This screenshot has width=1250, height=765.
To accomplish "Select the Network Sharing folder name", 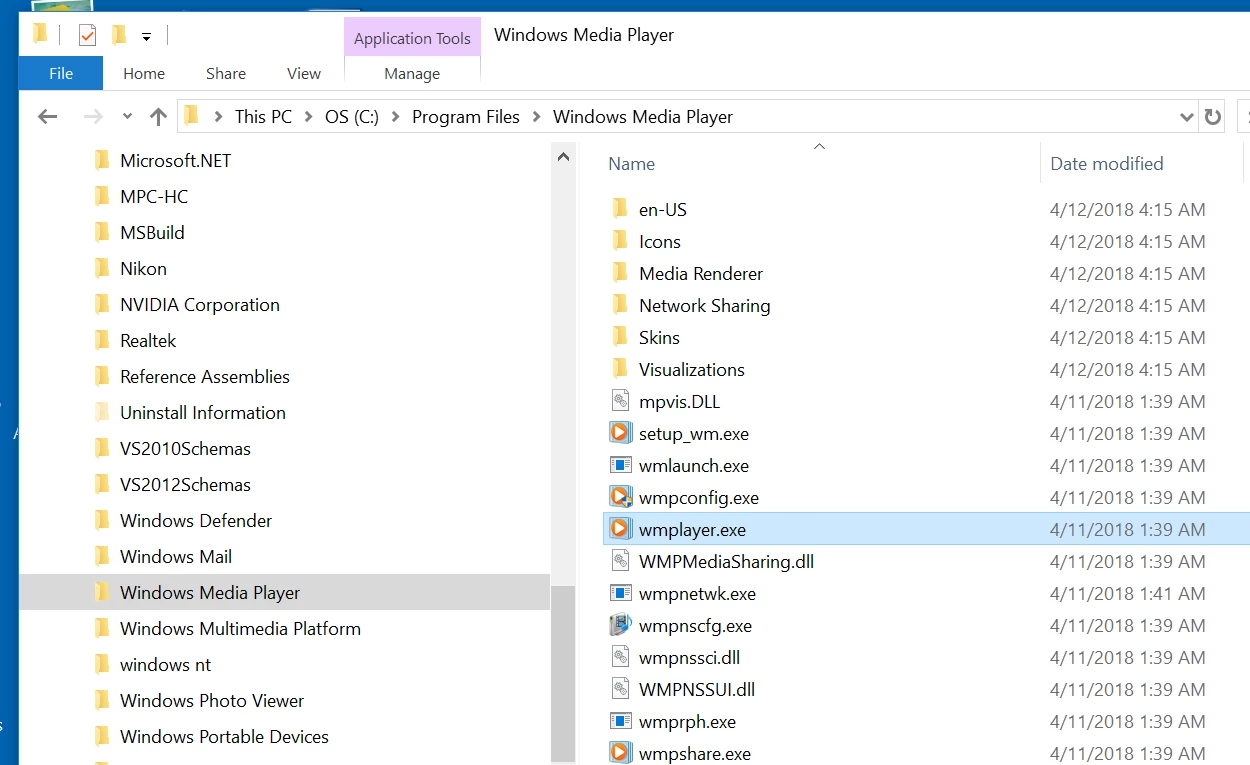I will click(x=705, y=305).
